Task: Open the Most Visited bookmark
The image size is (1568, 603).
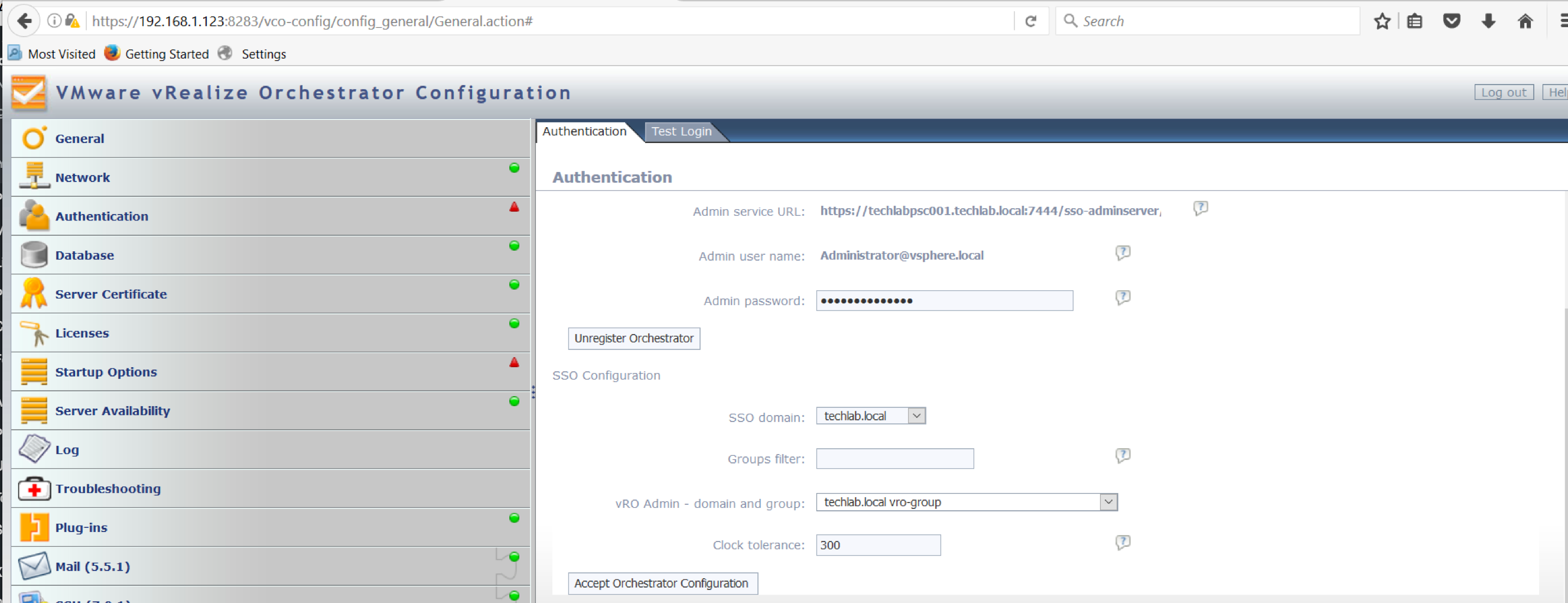Action: (x=53, y=54)
